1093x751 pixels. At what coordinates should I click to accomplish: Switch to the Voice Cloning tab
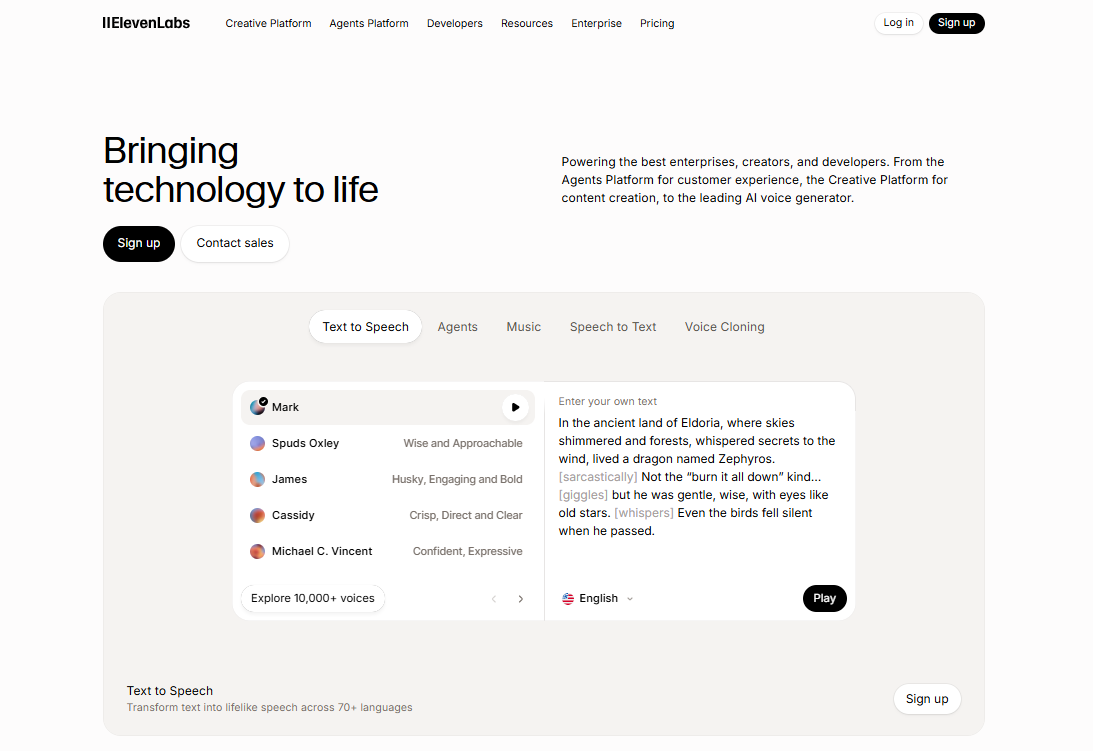click(724, 327)
